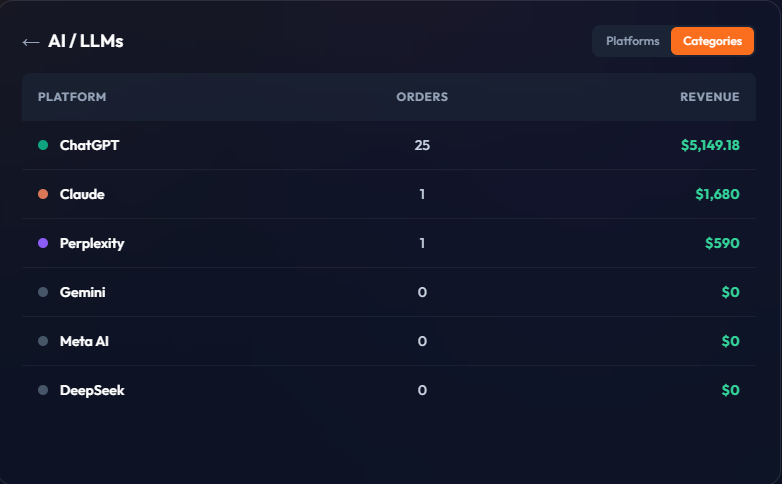The width and height of the screenshot is (782, 484).
Task: Select the Categories tab
Action: coord(712,41)
